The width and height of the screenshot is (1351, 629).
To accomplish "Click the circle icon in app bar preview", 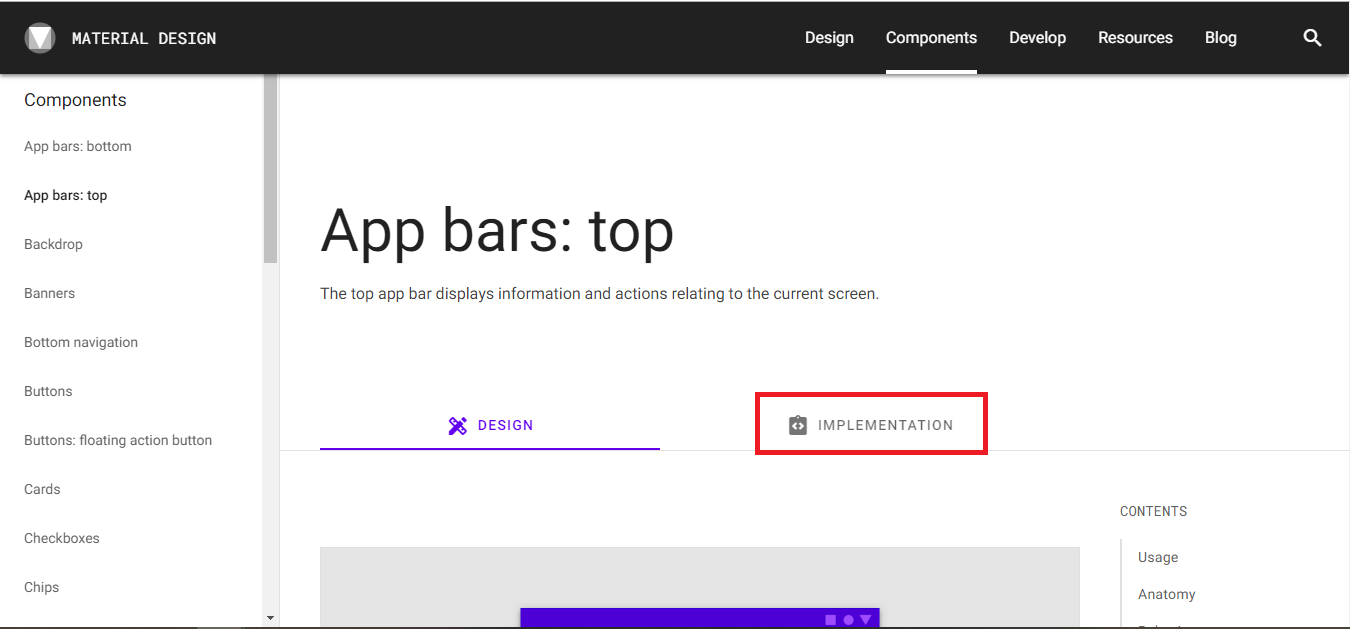I will tap(848, 620).
